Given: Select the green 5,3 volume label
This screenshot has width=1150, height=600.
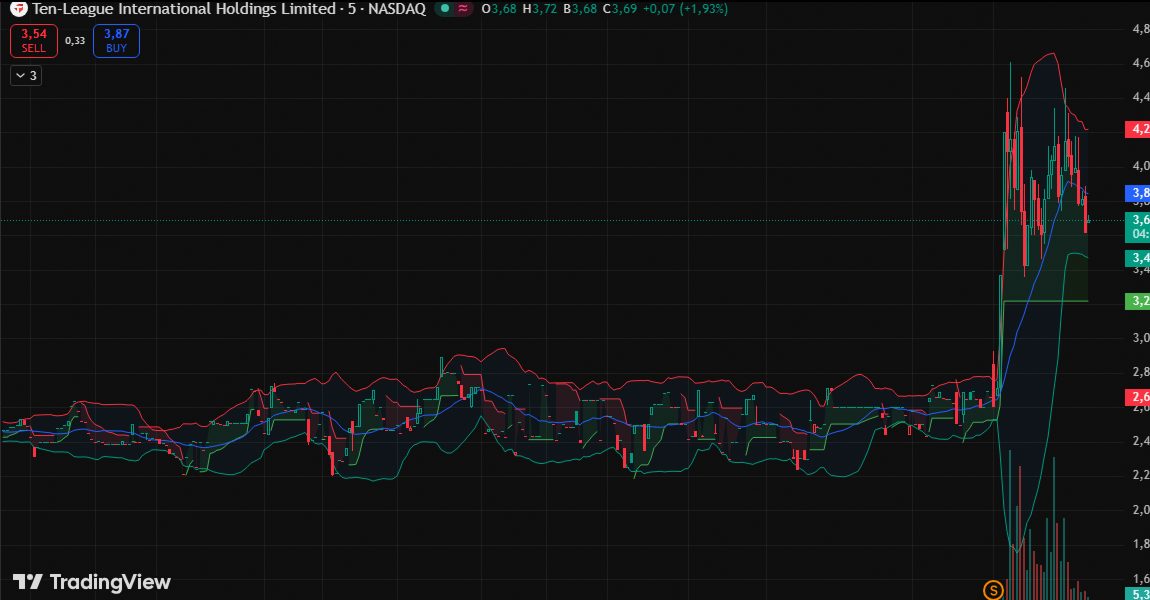Looking at the screenshot, I should 1138,594.
